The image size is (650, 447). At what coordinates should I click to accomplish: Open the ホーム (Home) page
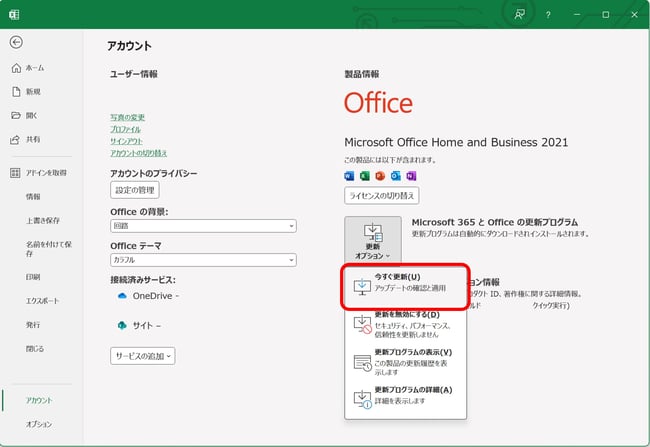click(x=35, y=68)
